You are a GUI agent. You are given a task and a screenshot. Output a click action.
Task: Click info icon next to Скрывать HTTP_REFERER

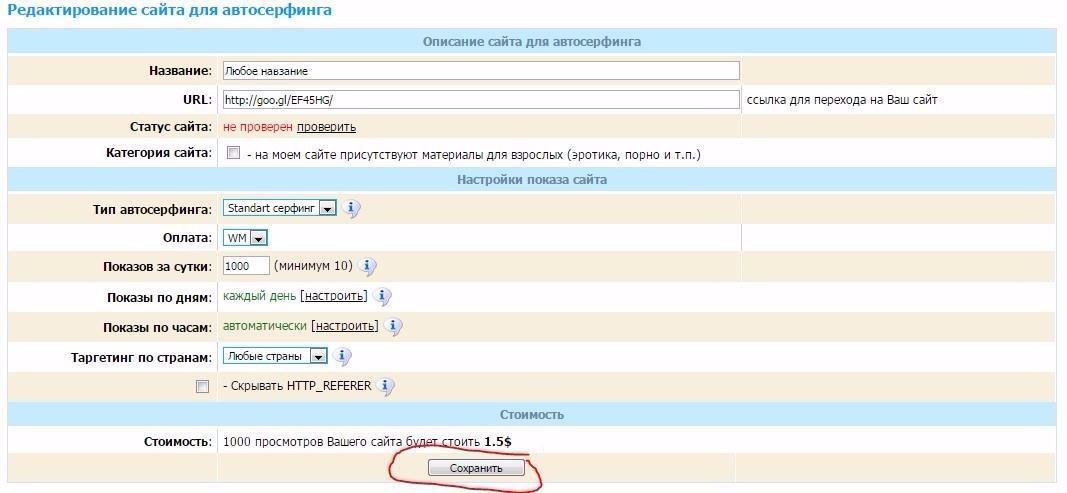click(x=387, y=386)
